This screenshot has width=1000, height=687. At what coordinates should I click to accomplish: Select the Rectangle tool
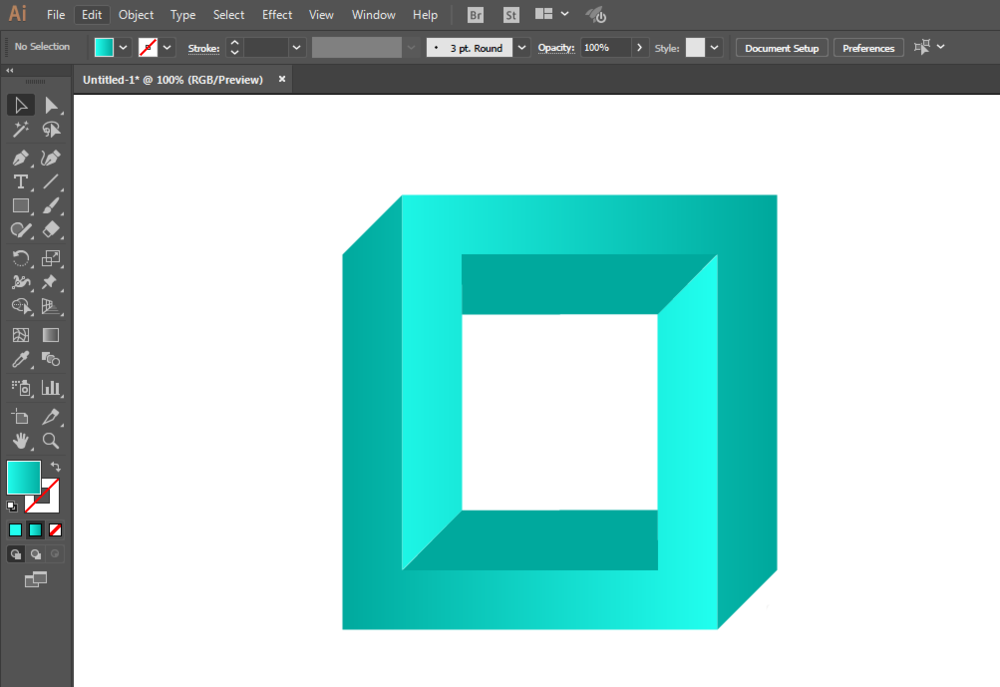(20, 206)
